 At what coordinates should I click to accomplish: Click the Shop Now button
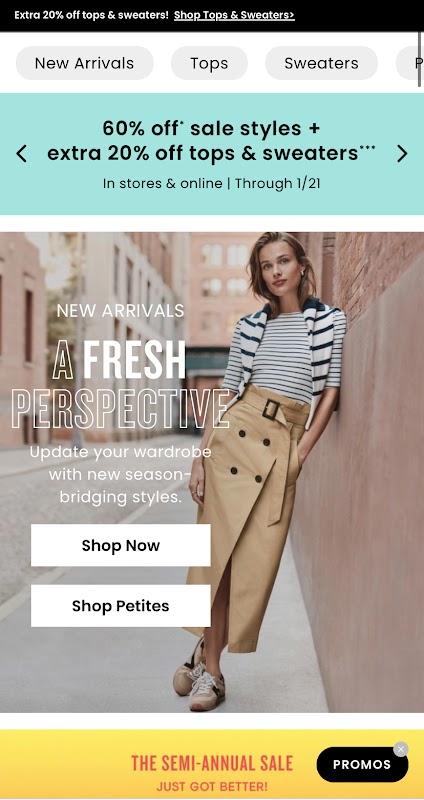[x=120, y=545]
